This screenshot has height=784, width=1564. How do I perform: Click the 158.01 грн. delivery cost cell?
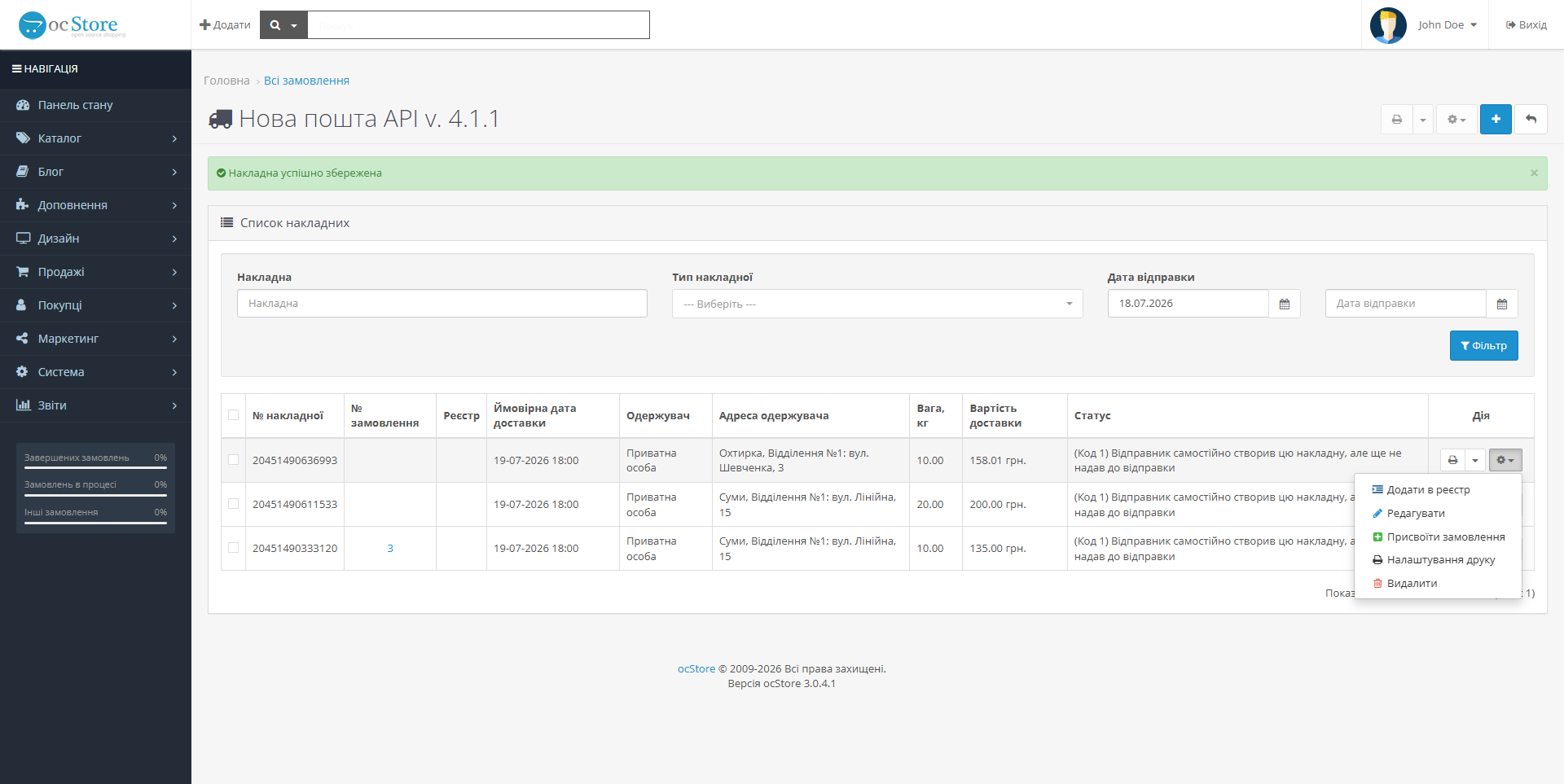coord(1014,461)
